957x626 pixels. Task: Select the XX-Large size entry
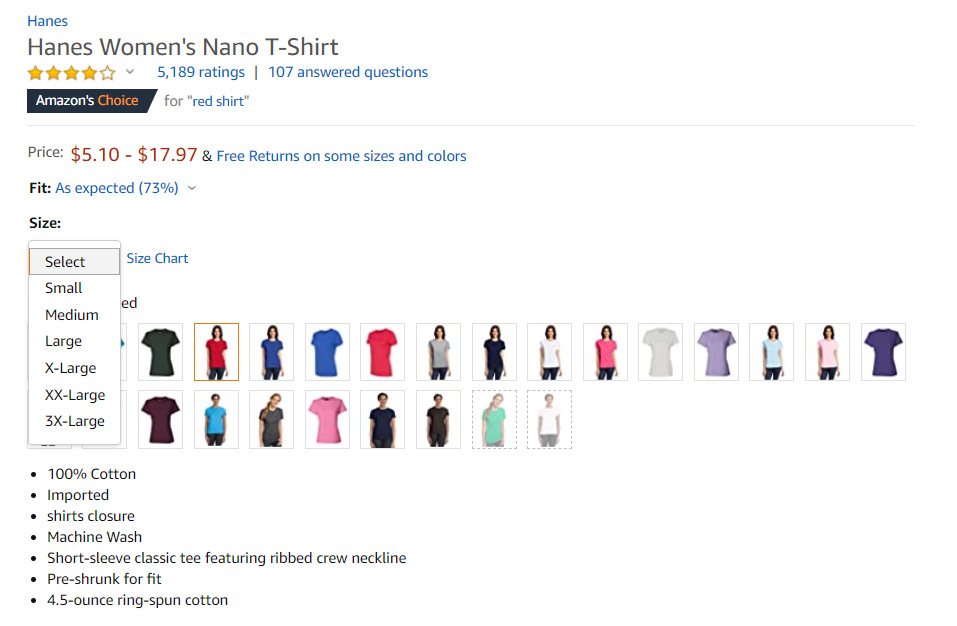[75, 395]
